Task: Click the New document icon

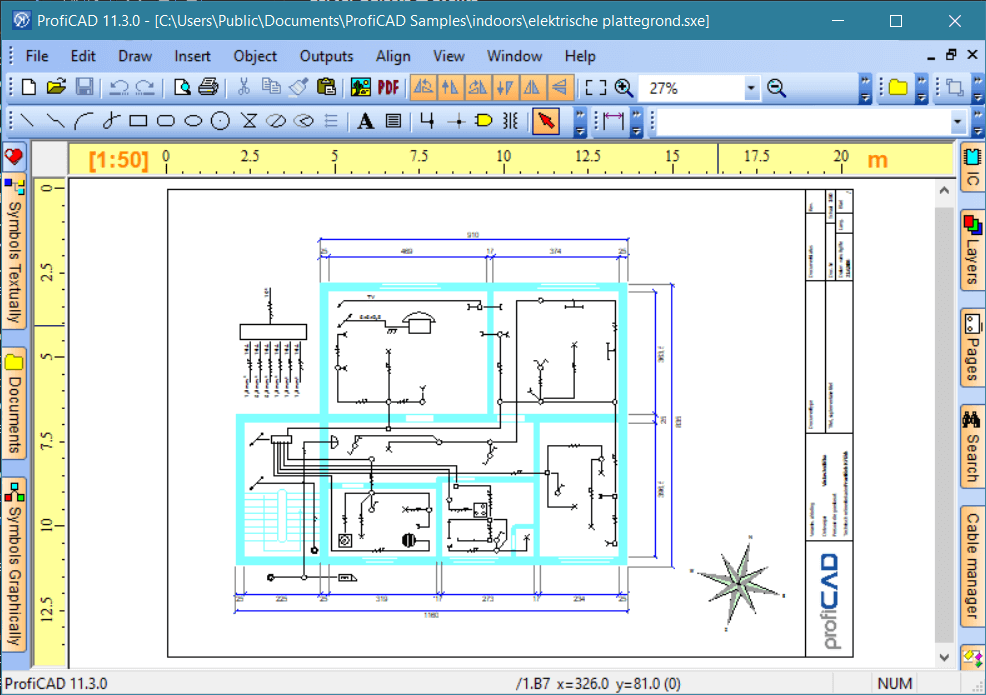Action: click(28, 88)
